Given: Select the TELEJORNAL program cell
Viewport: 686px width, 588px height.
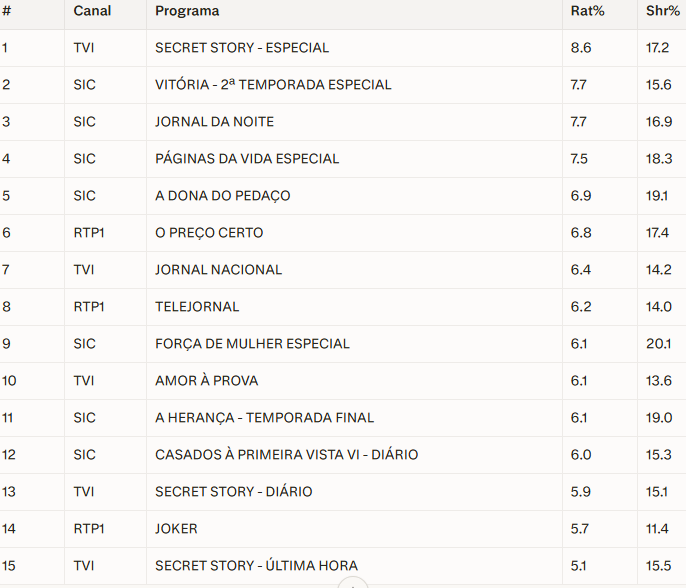Looking at the screenshot, I should click(x=197, y=307).
